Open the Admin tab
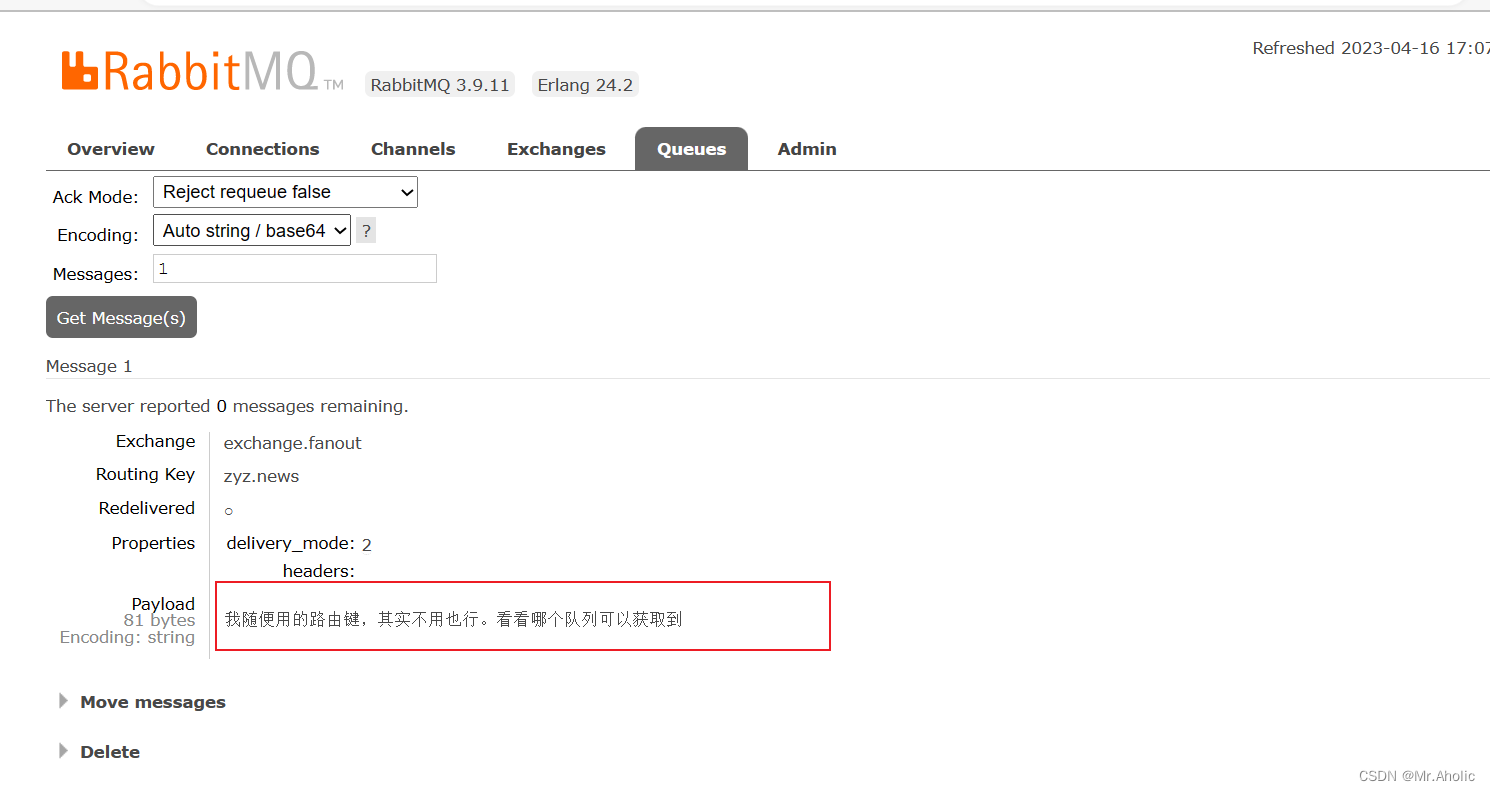The height and width of the screenshot is (791, 1490). click(x=807, y=149)
